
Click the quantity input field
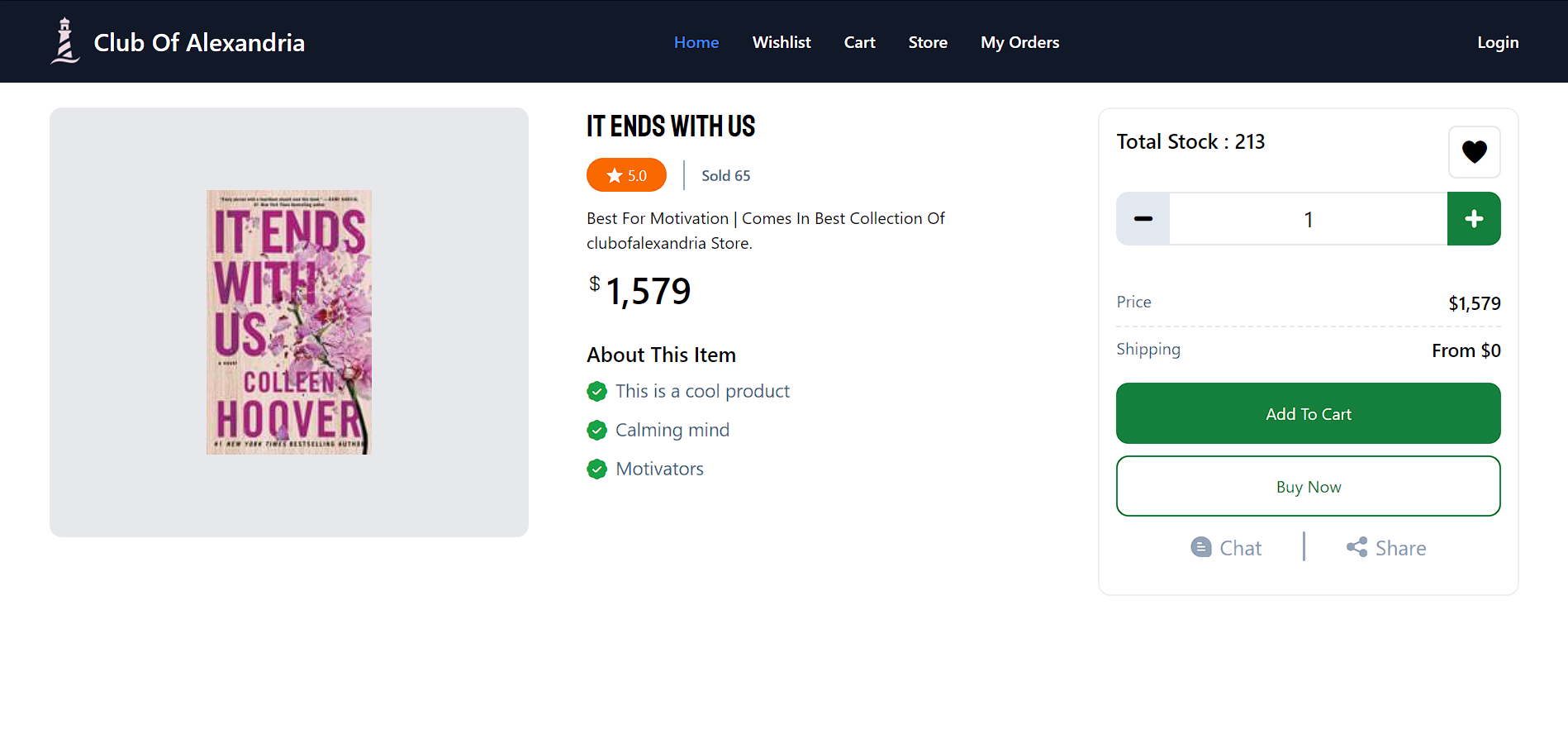1309,219
